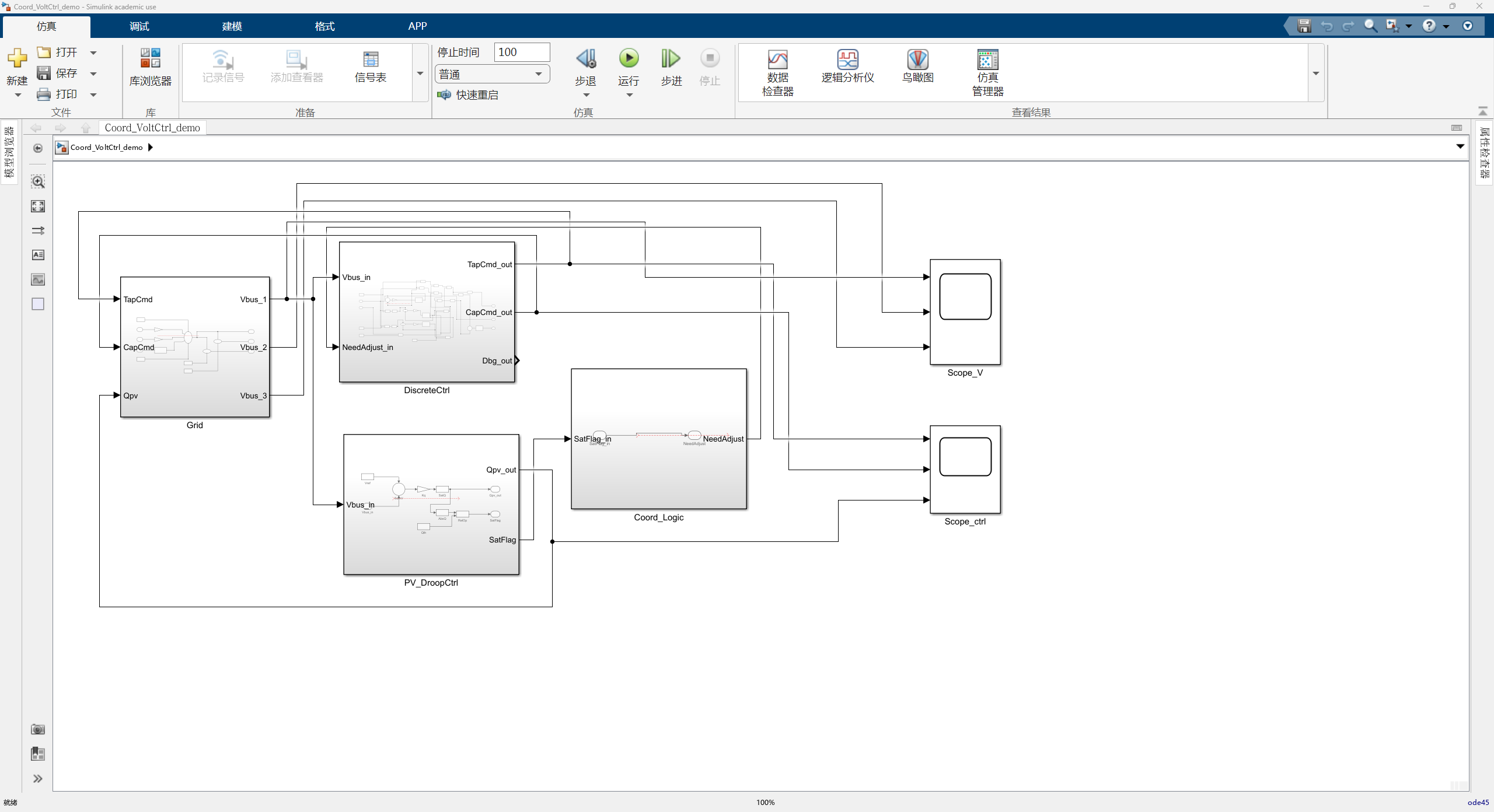1494x812 pixels.
Task: Click the fit-to-view icon in the left palette
Action: pyautogui.click(x=38, y=206)
